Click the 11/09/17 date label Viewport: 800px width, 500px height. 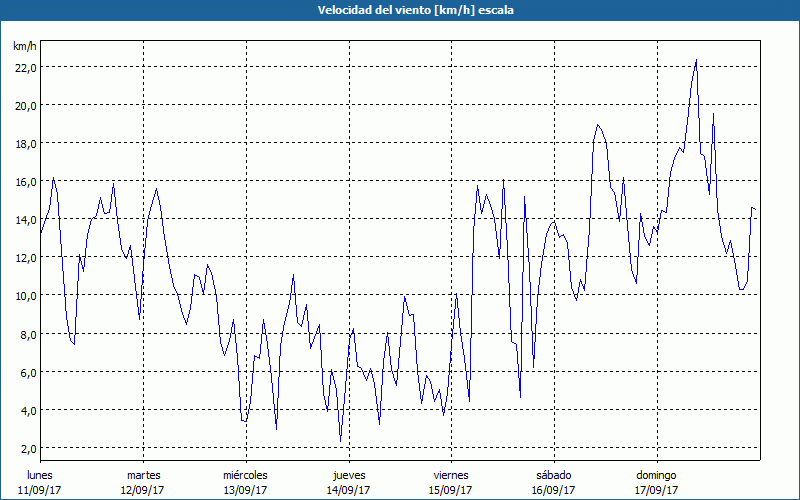click(41, 490)
